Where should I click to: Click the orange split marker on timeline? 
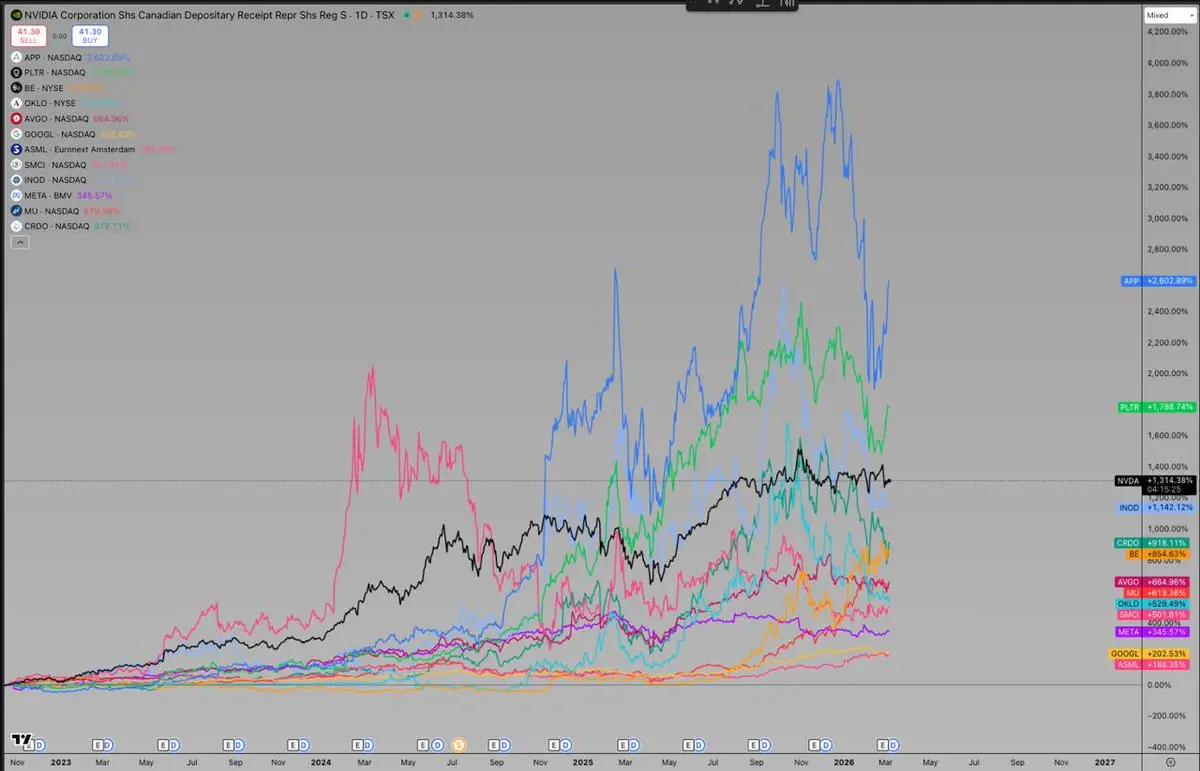[x=459, y=744]
